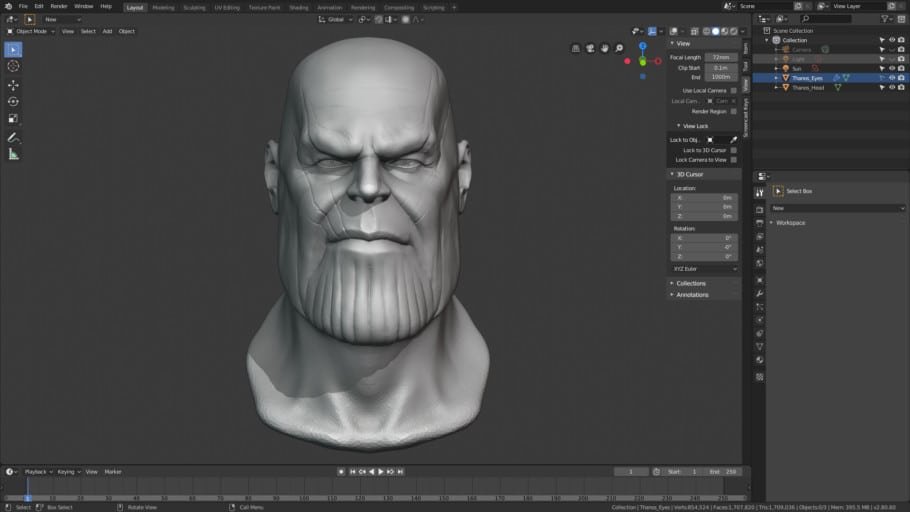Open the Playback dropdown in timeline

38,473
